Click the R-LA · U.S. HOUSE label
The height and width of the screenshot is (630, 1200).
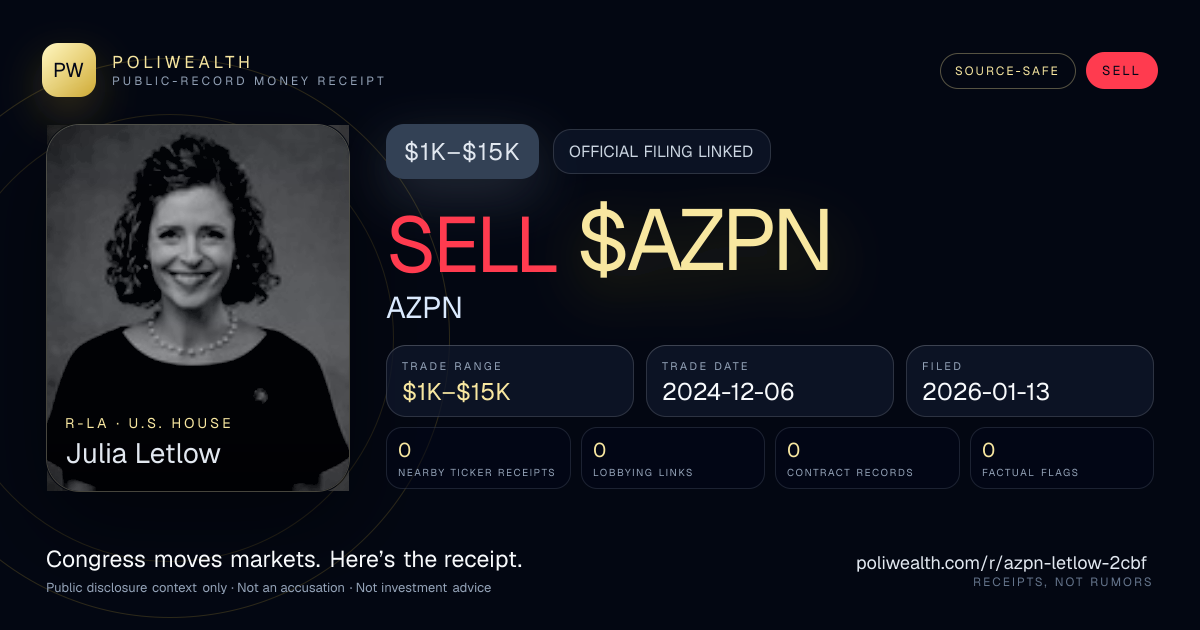[x=149, y=423]
